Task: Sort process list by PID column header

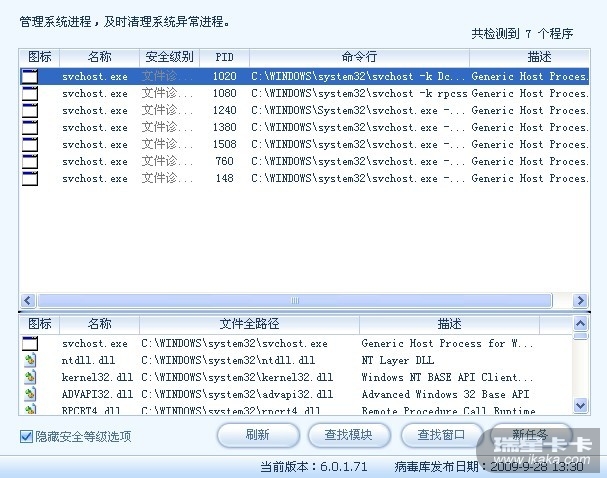Action: [225, 57]
